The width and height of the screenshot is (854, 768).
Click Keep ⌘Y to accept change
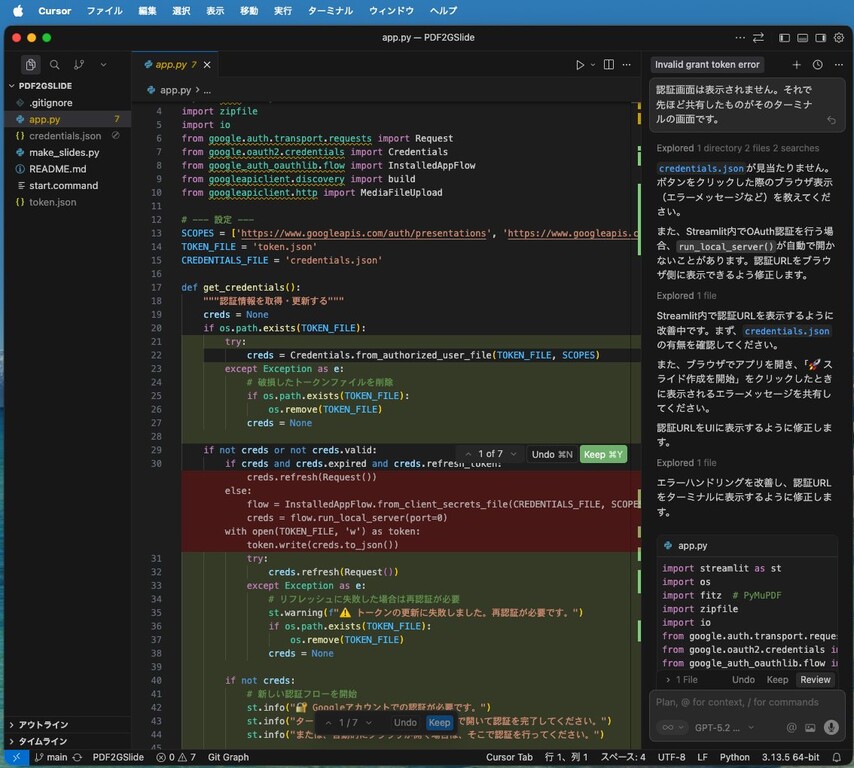602,454
